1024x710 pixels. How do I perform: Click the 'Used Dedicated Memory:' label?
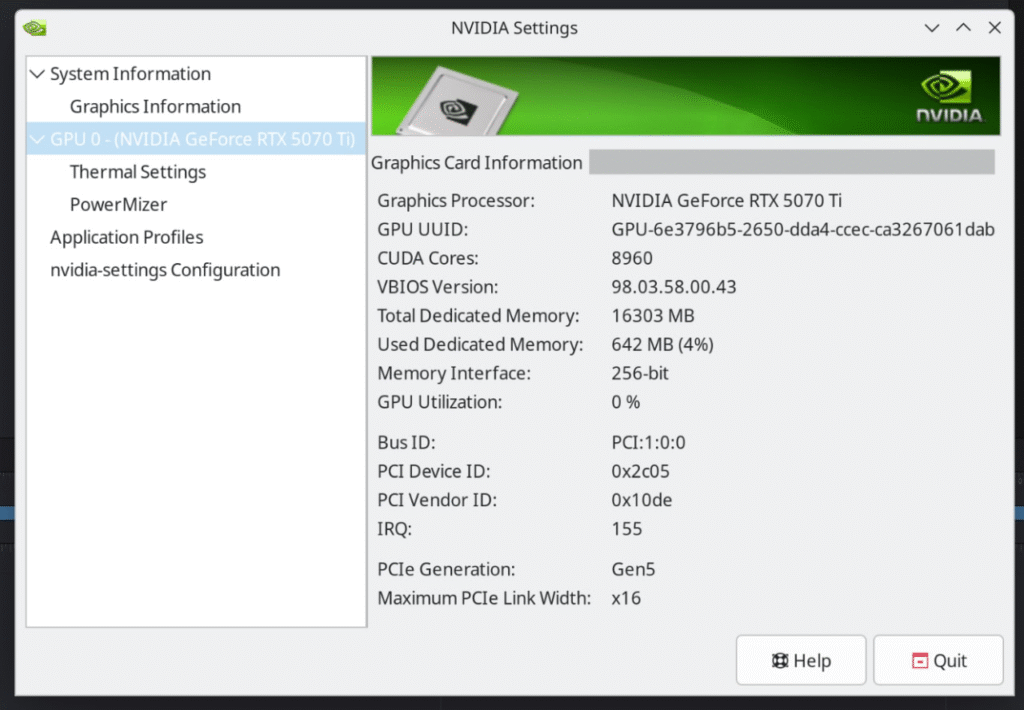480,344
